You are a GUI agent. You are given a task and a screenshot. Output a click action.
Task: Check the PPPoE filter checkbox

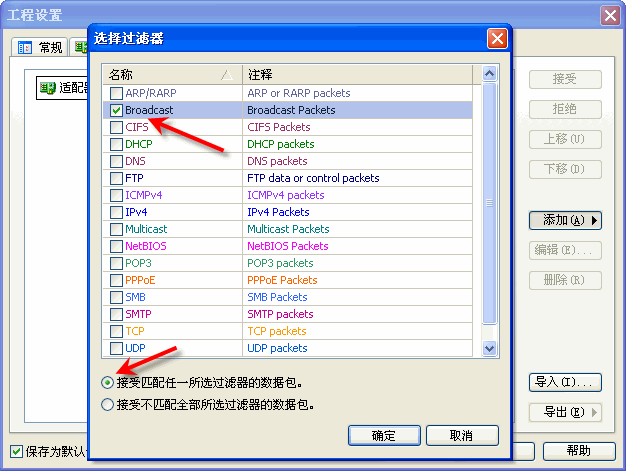(x=116, y=280)
